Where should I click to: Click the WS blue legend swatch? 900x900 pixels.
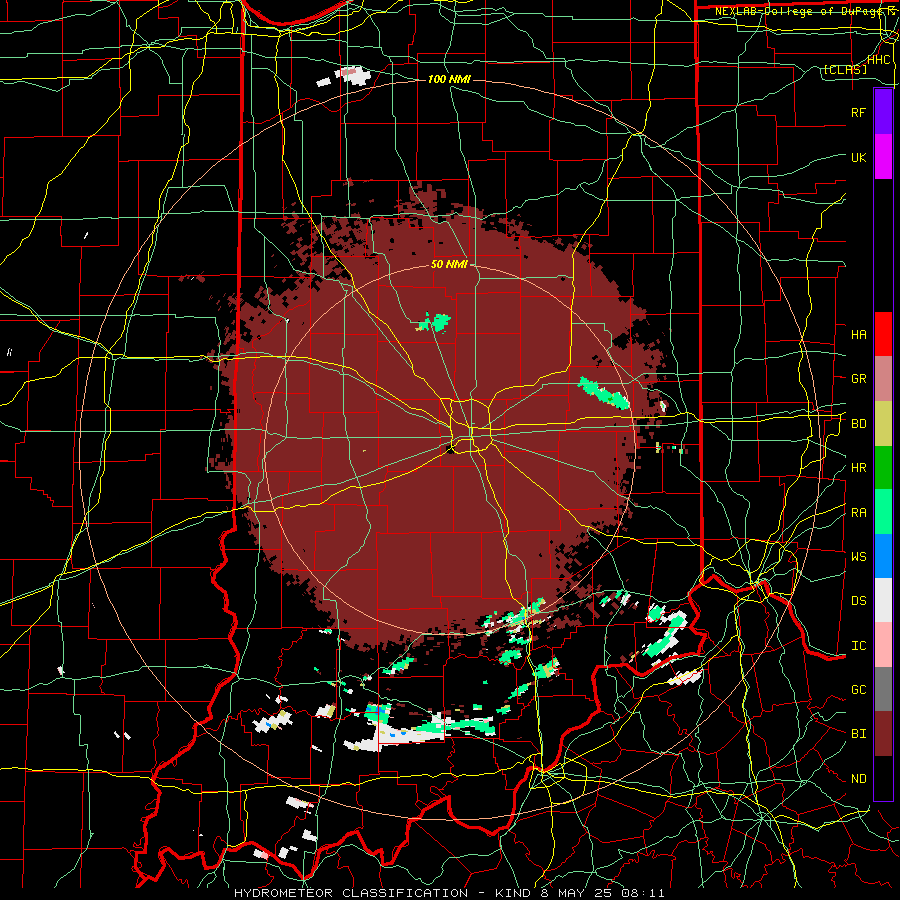pyautogui.click(x=883, y=556)
